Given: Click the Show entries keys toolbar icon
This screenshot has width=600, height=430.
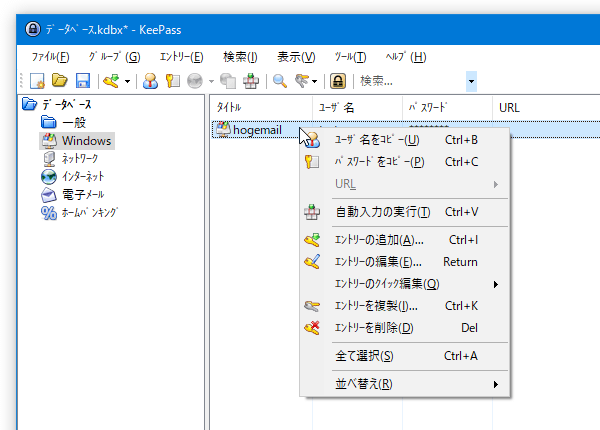Looking at the screenshot, I should tap(302, 81).
